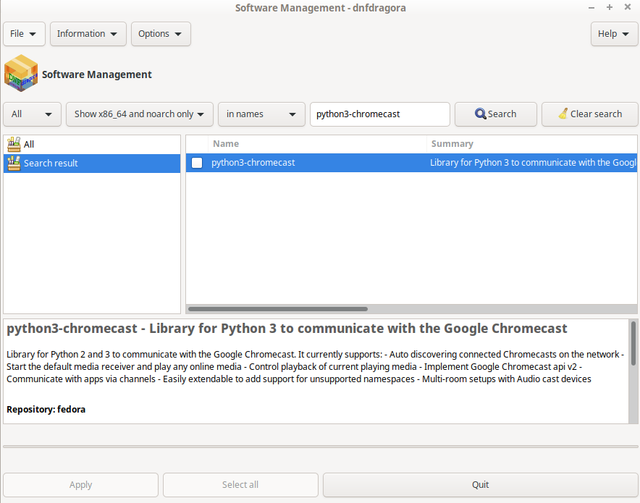Click the Clear search button
This screenshot has width=640, height=503.
pyautogui.click(x=590, y=114)
